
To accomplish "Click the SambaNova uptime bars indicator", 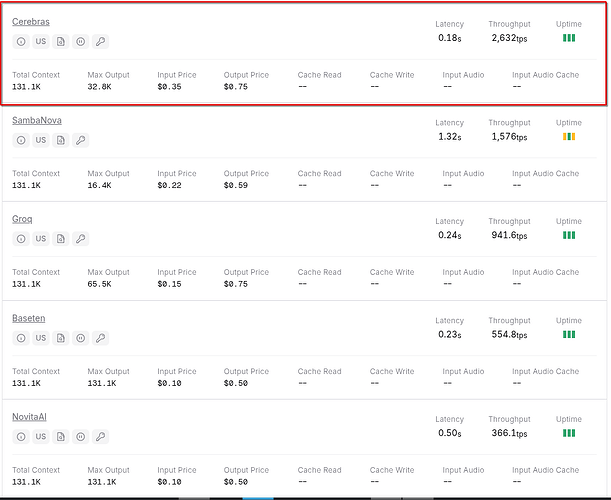I will click(568, 137).
